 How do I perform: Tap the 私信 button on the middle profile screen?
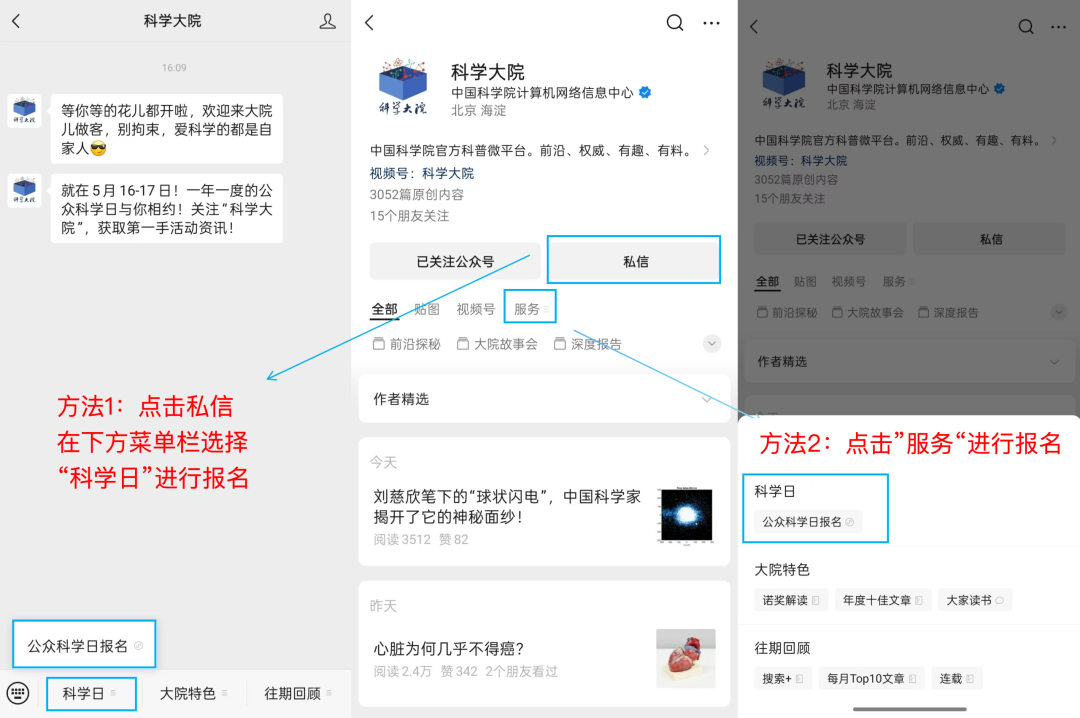[634, 260]
